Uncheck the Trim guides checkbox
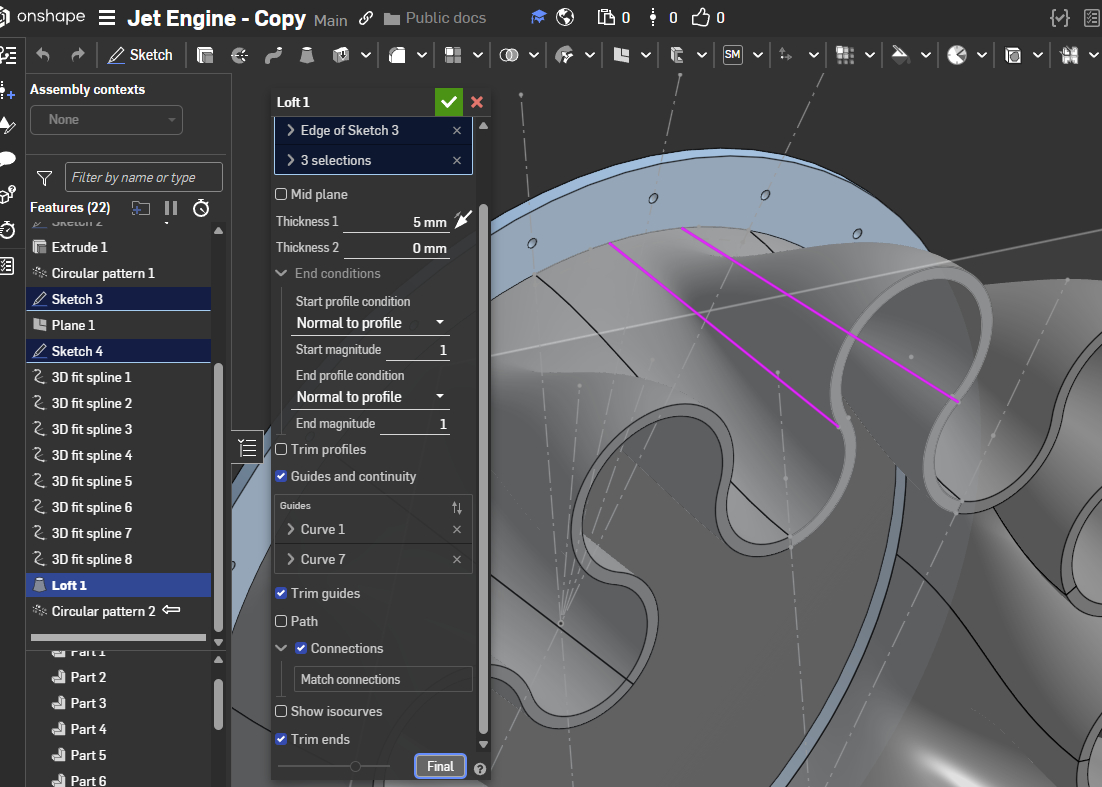 pyautogui.click(x=281, y=594)
